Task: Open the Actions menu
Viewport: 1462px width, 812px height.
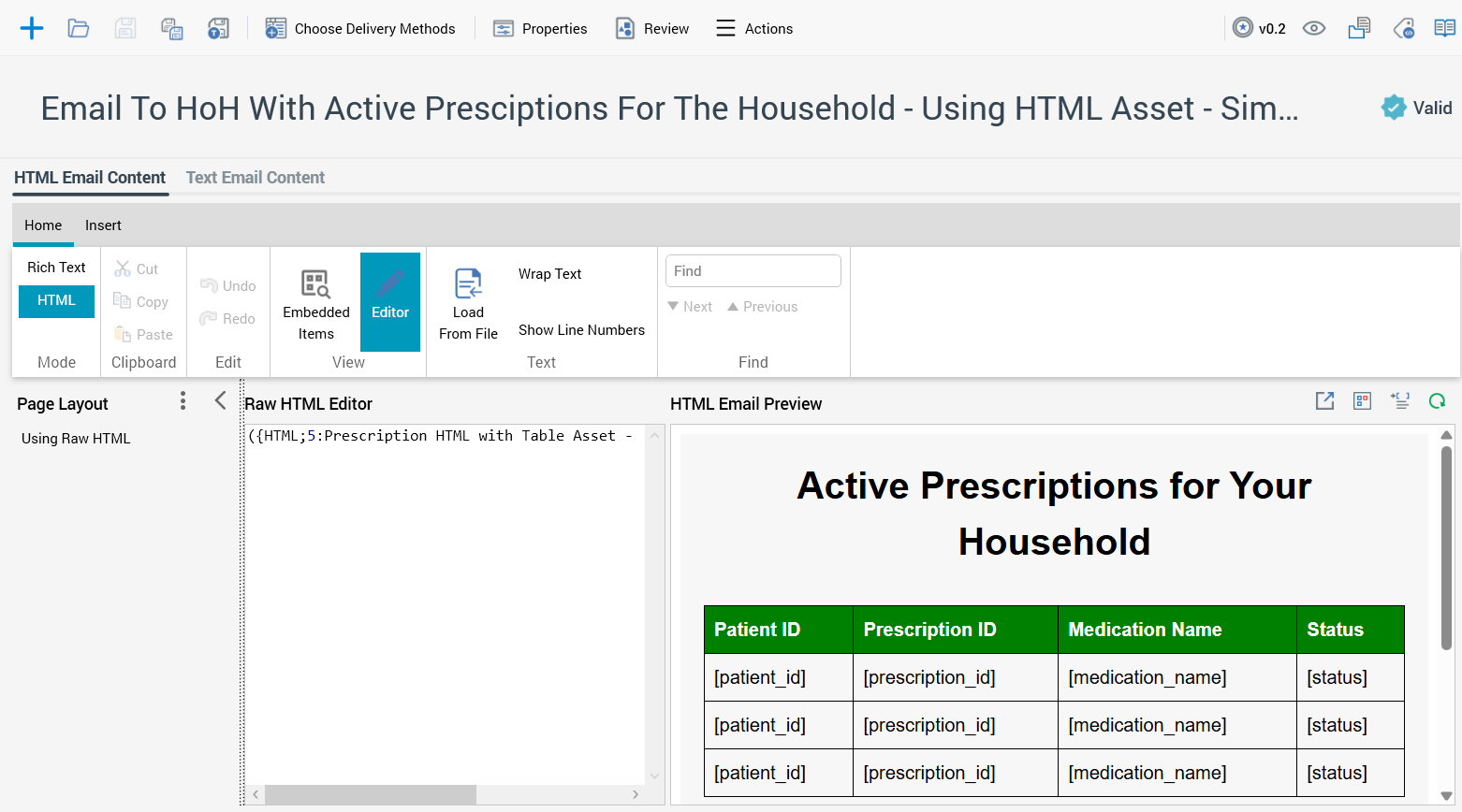Action: 754,28
